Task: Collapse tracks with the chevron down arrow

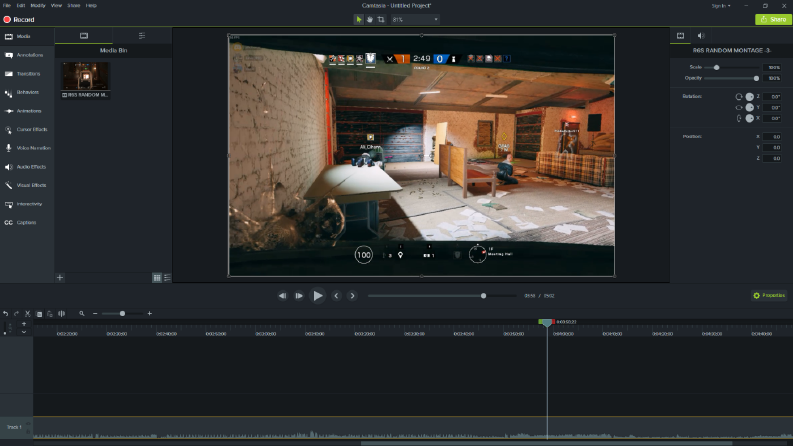Action: [24, 332]
